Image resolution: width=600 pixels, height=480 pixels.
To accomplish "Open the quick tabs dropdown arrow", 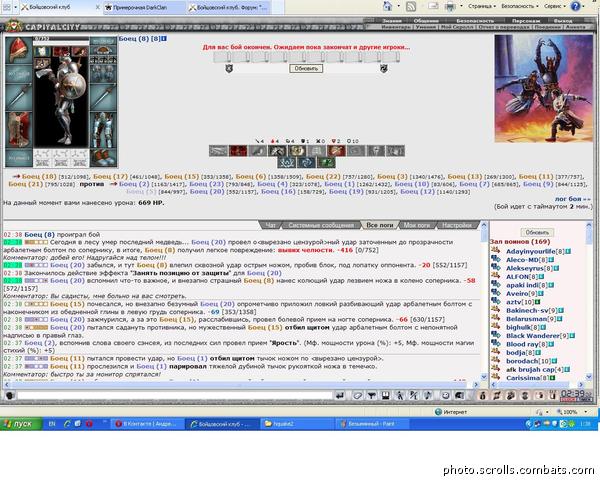I will [15, 7].
